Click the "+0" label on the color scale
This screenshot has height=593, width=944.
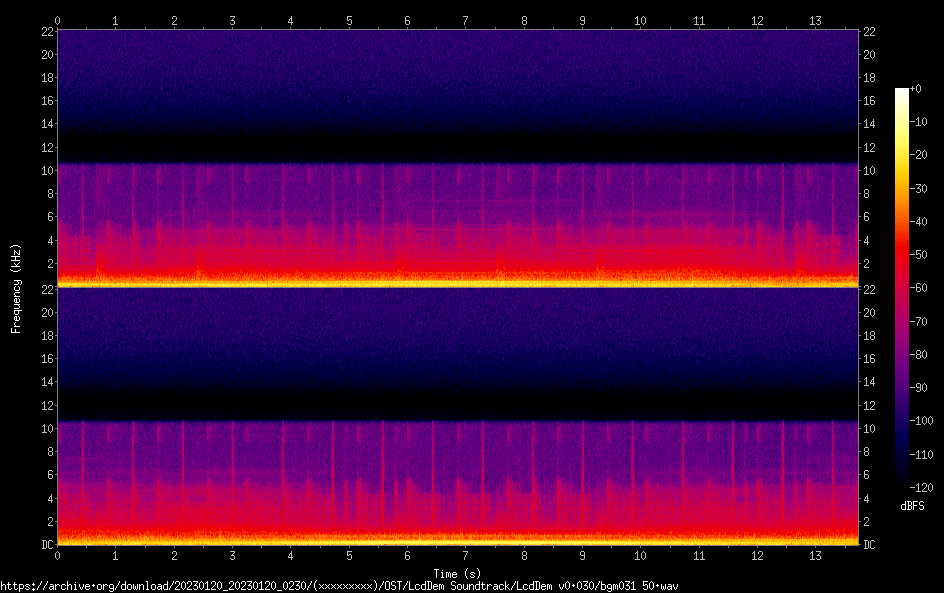point(915,89)
